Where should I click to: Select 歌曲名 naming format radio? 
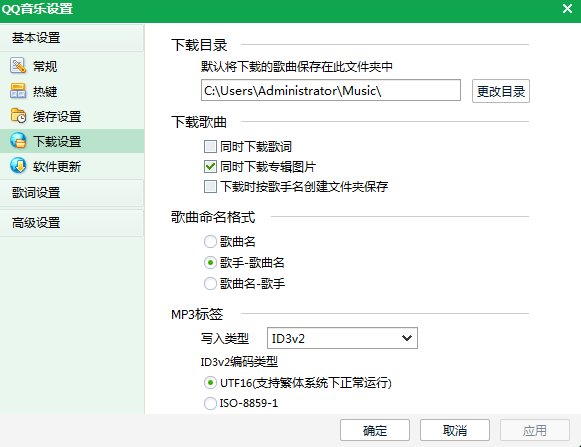pyautogui.click(x=210, y=242)
